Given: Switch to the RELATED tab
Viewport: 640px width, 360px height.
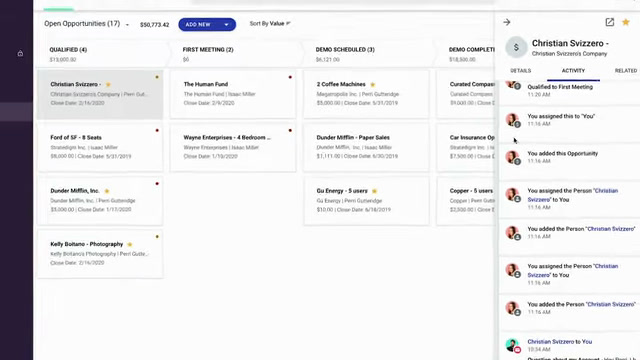Looking at the screenshot, I should click(x=626, y=71).
